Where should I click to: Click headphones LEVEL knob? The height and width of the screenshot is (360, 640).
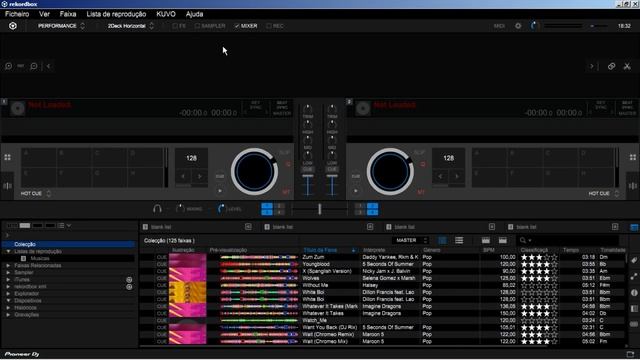[221, 209]
